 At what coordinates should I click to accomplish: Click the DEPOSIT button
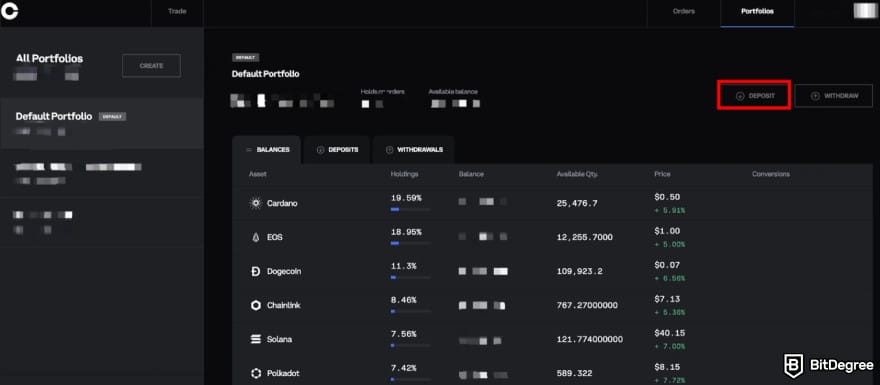(x=754, y=96)
